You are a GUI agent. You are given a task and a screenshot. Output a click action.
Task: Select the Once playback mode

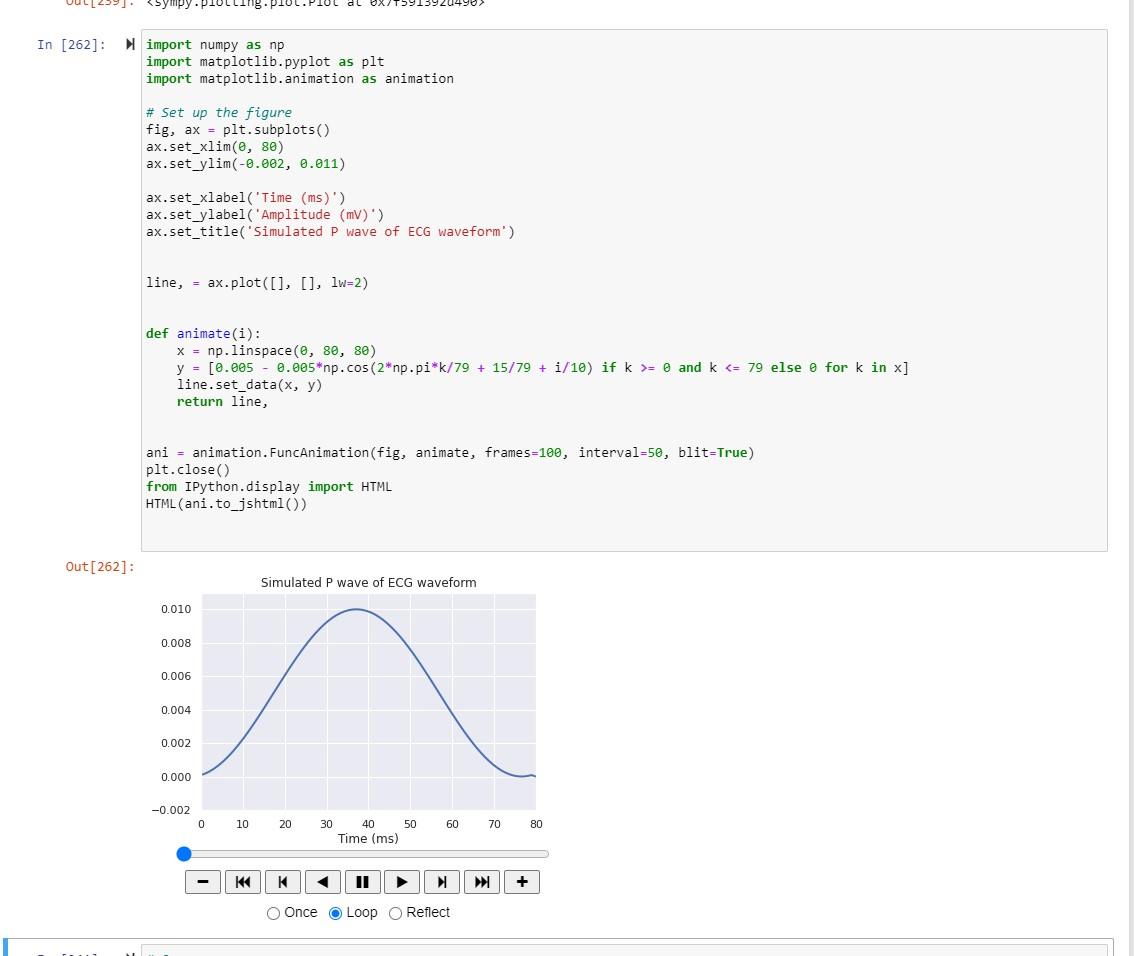point(272,913)
